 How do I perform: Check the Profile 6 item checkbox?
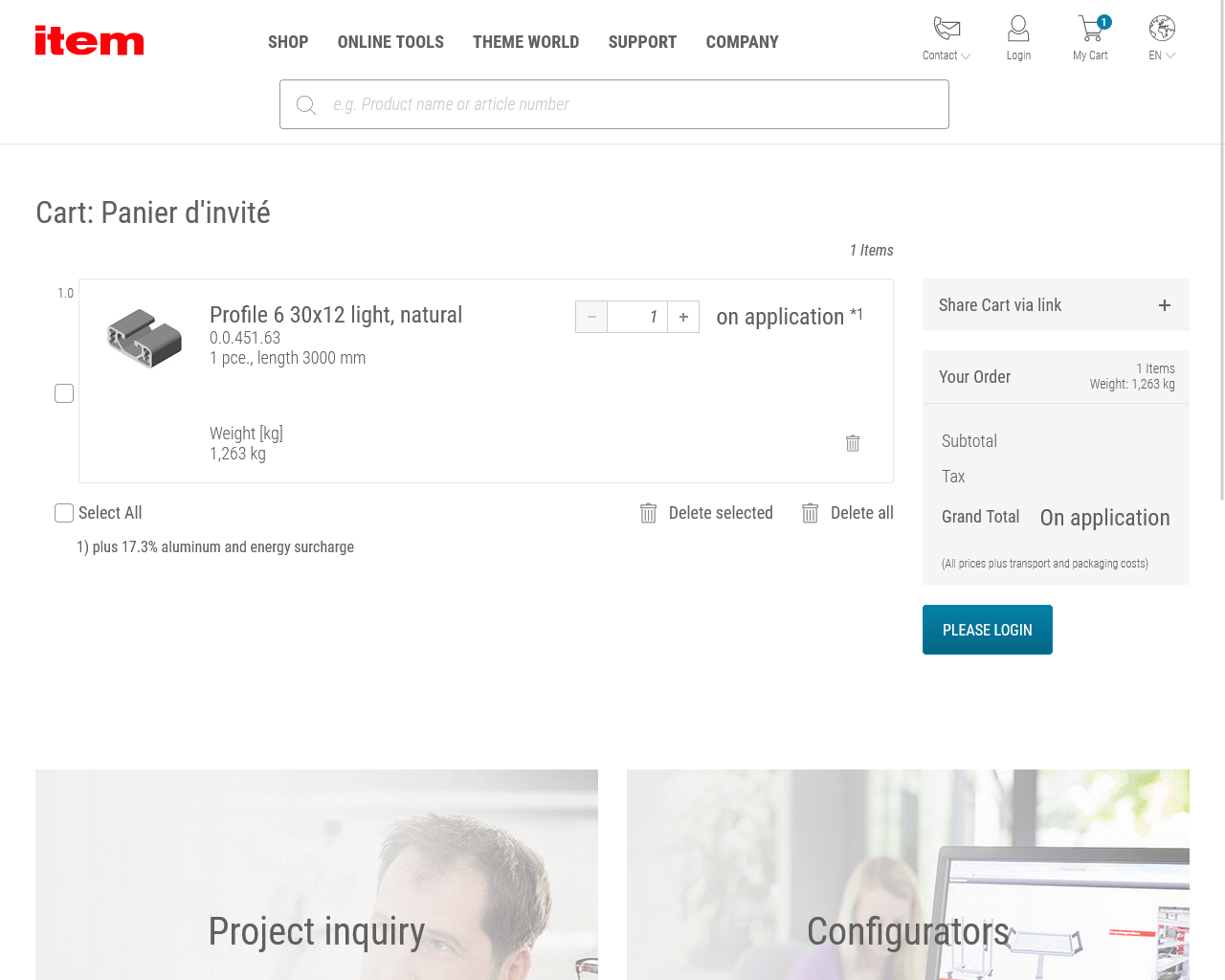click(64, 393)
